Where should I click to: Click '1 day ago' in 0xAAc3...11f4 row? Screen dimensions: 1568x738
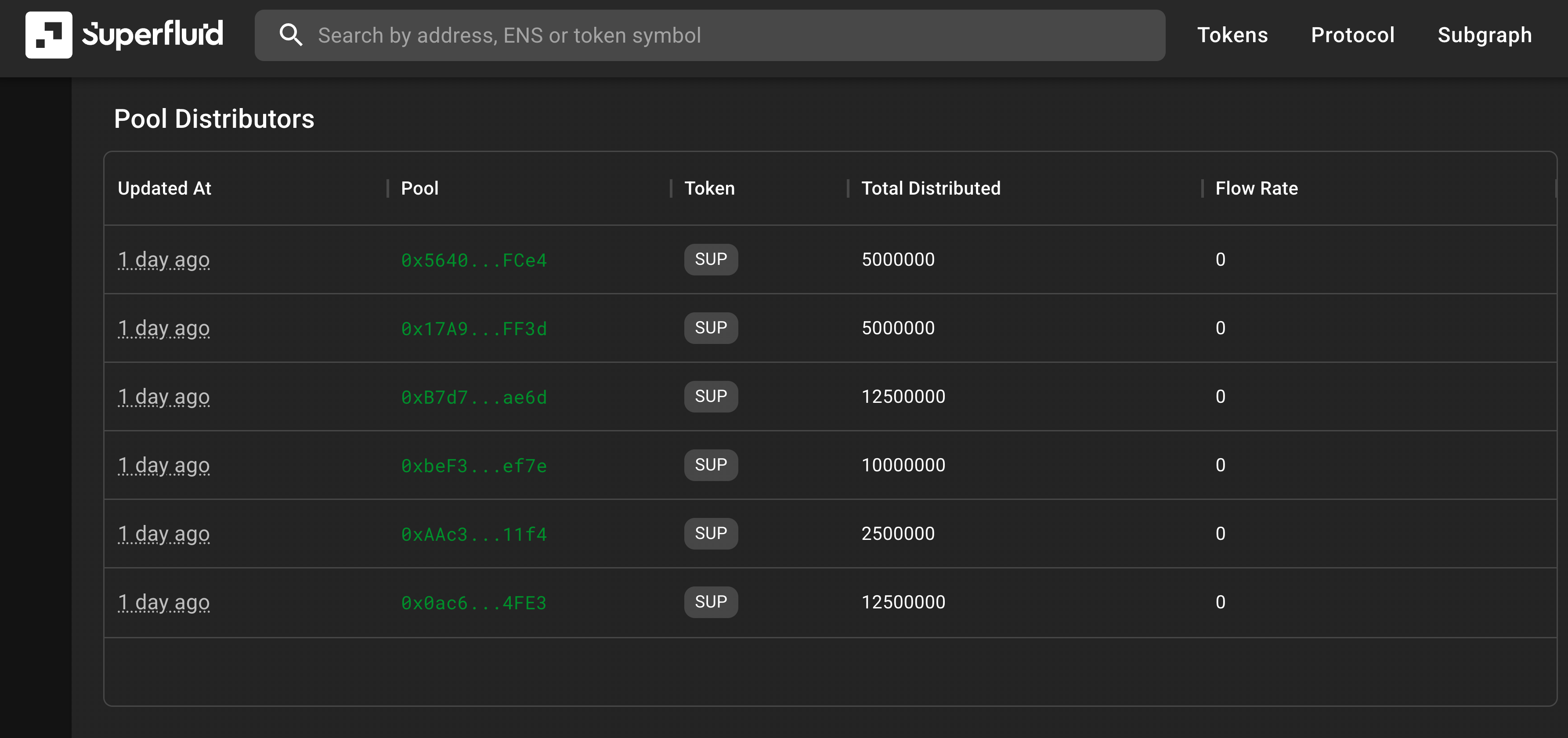click(x=164, y=534)
